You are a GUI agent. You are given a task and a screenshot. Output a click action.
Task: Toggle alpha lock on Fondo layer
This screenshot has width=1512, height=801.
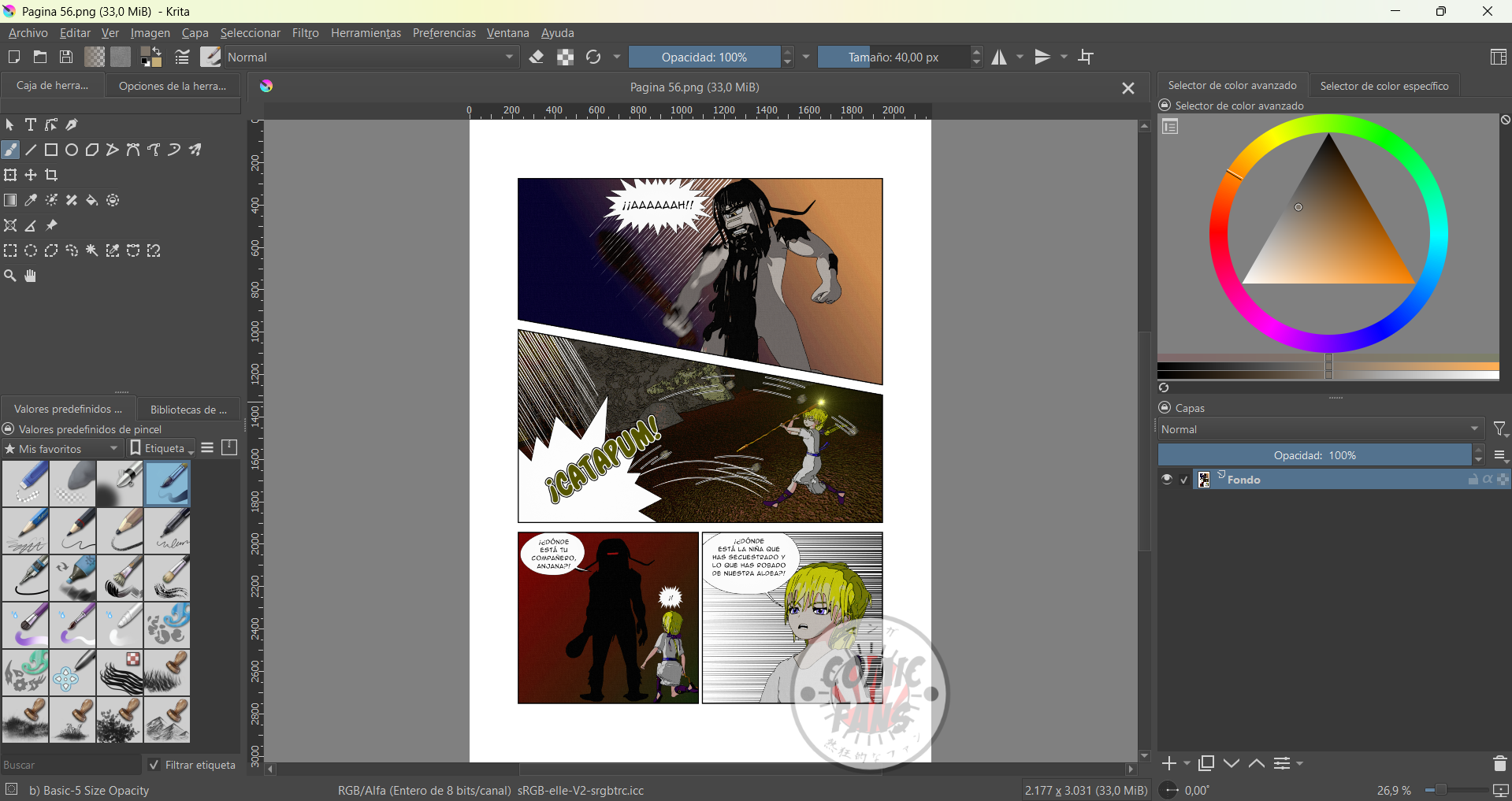click(x=1488, y=479)
